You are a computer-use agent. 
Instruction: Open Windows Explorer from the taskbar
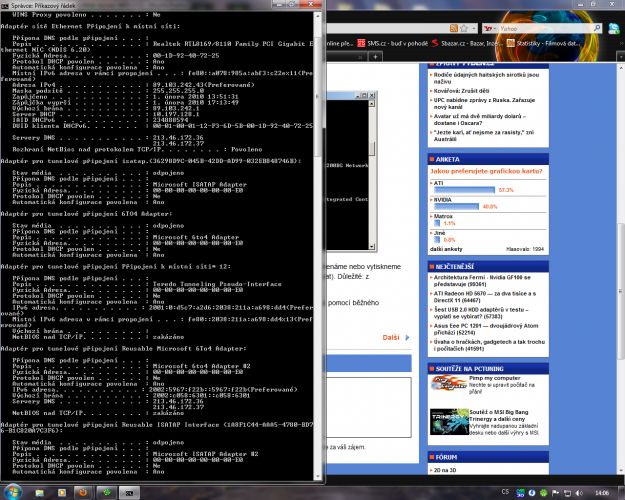pyautogui.click(x=39, y=493)
